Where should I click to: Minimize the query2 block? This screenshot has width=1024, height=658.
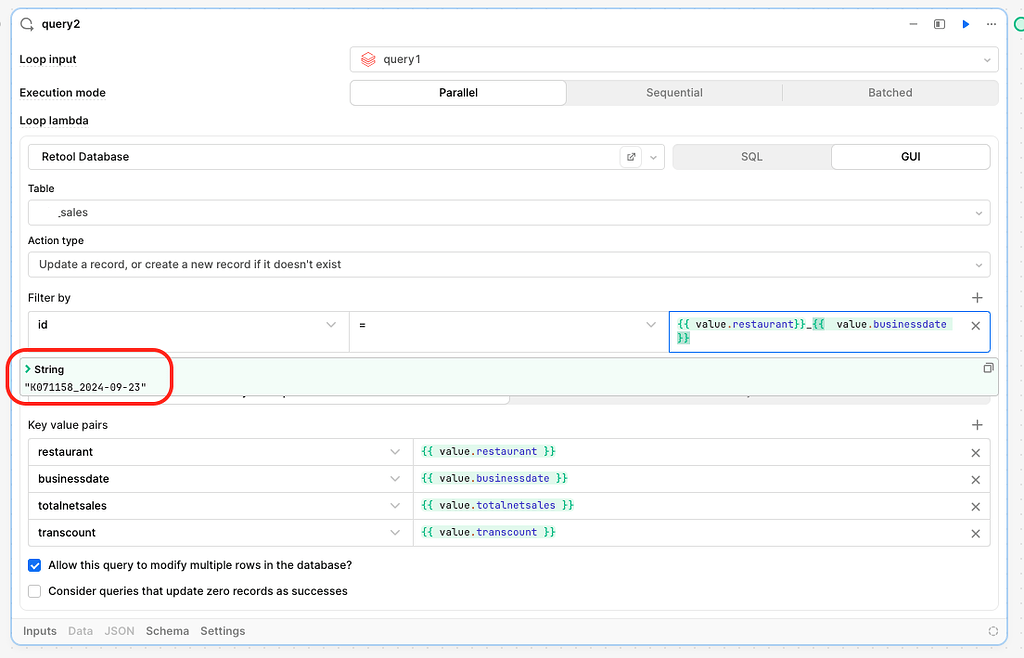tap(913, 24)
